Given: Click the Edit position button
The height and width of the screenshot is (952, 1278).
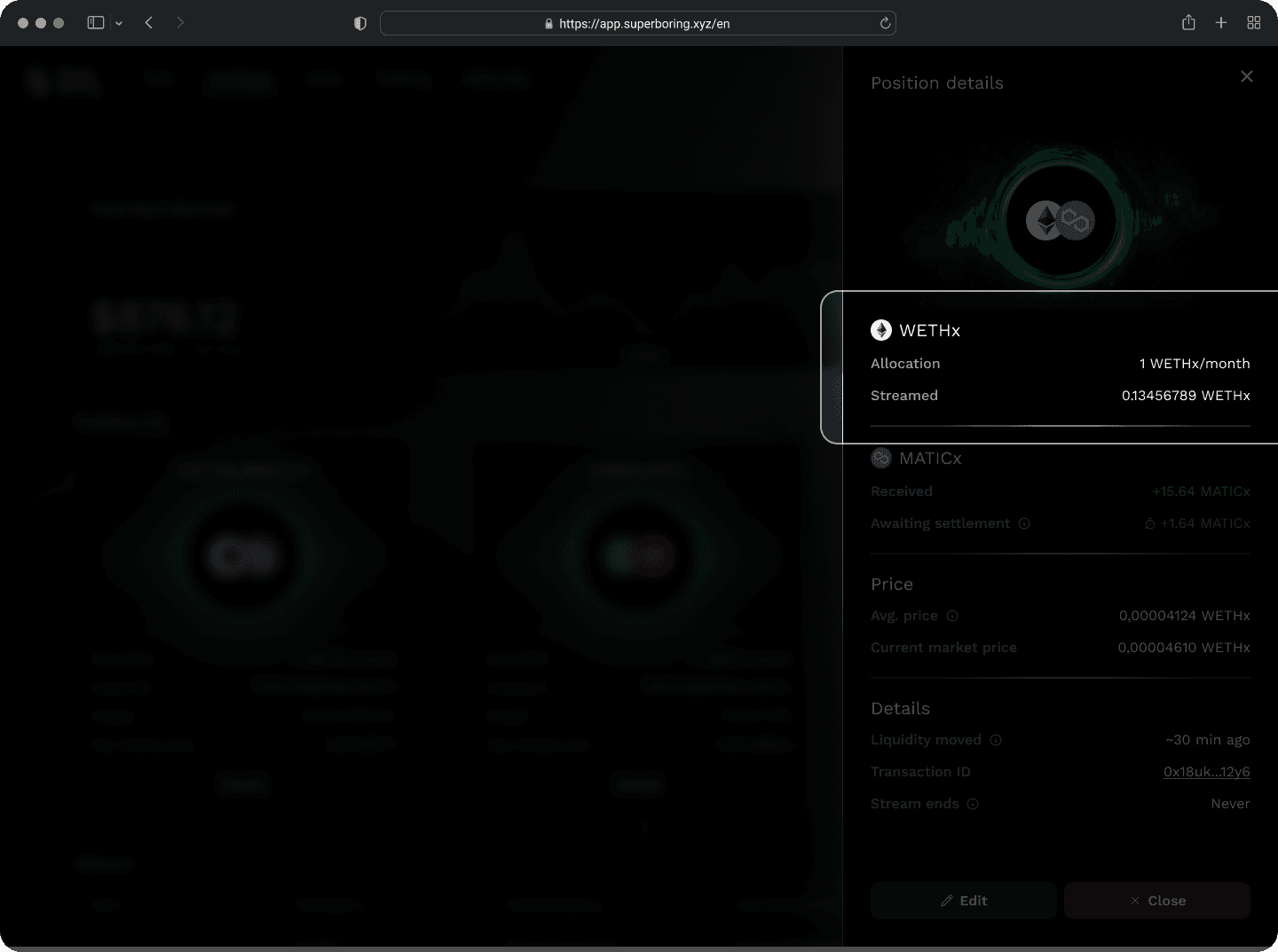Looking at the screenshot, I should point(964,901).
